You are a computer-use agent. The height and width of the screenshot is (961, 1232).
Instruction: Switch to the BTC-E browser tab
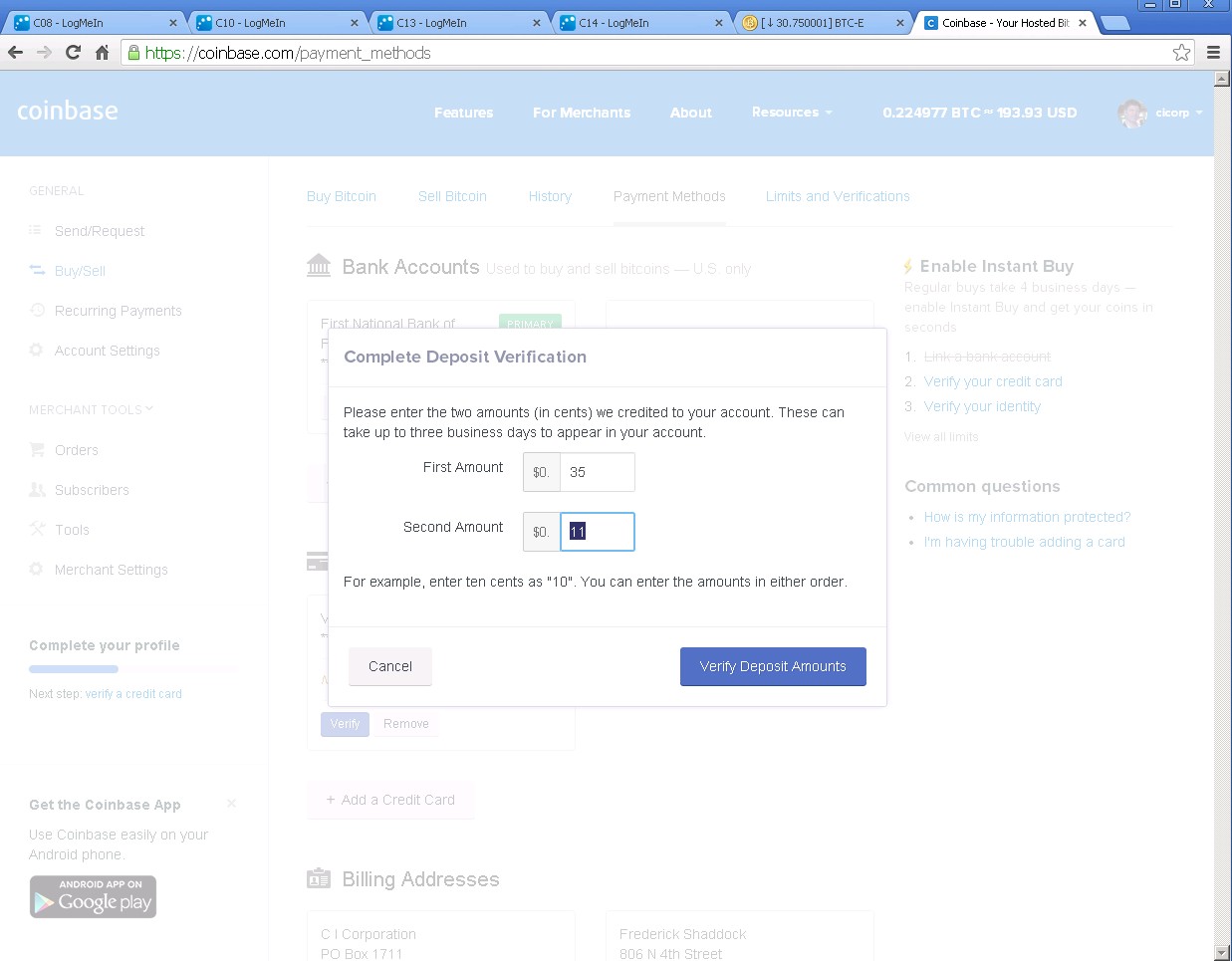tap(823, 23)
